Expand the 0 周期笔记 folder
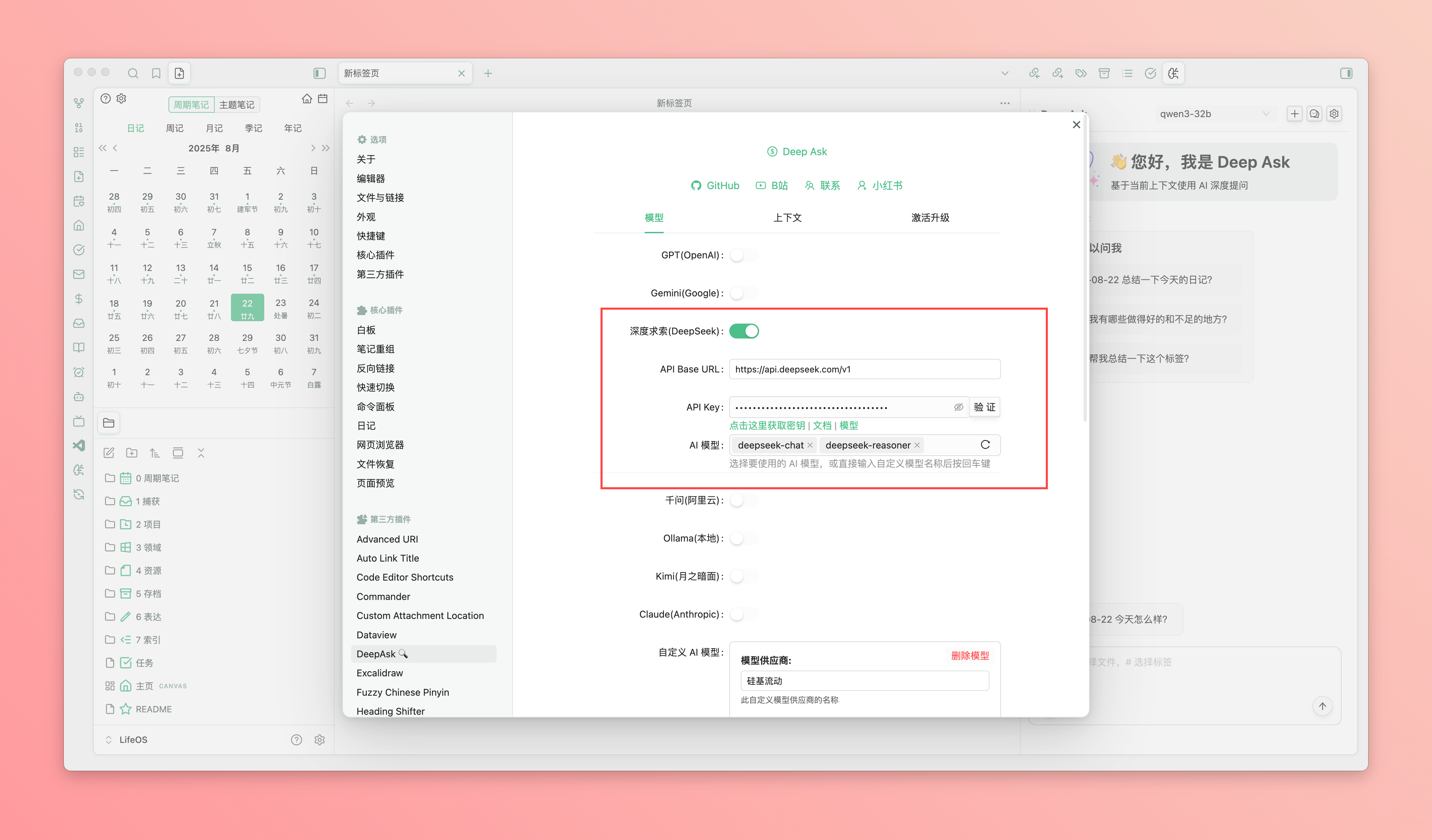The image size is (1432, 840). (x=157, y=478)
